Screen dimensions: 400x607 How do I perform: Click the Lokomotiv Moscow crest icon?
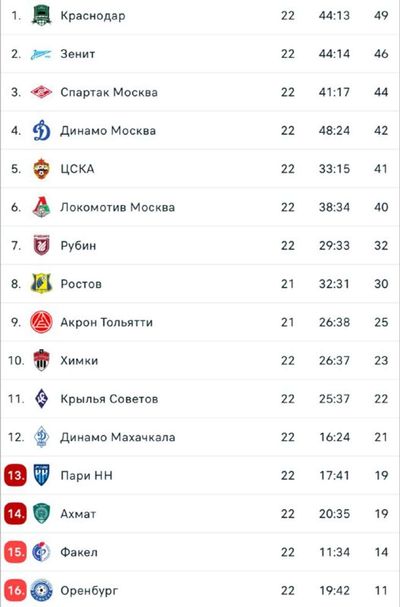point(41,207)
